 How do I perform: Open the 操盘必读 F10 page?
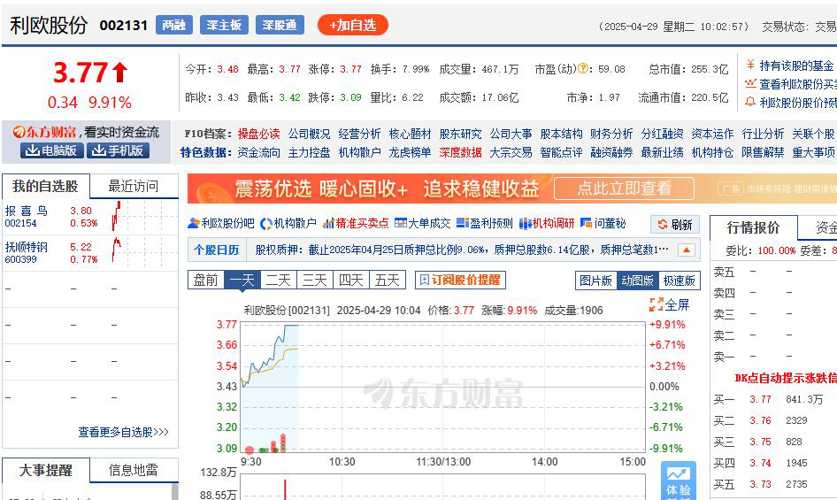pos(258,134)
